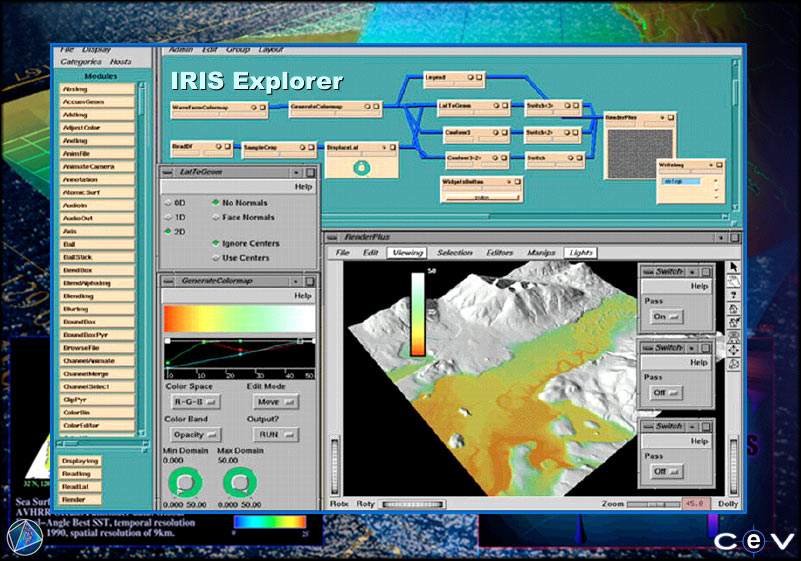The width and height of the screenshot is (801, 561).
Task: Click square icon on RenderPlus module node
Action: point(671,118)
